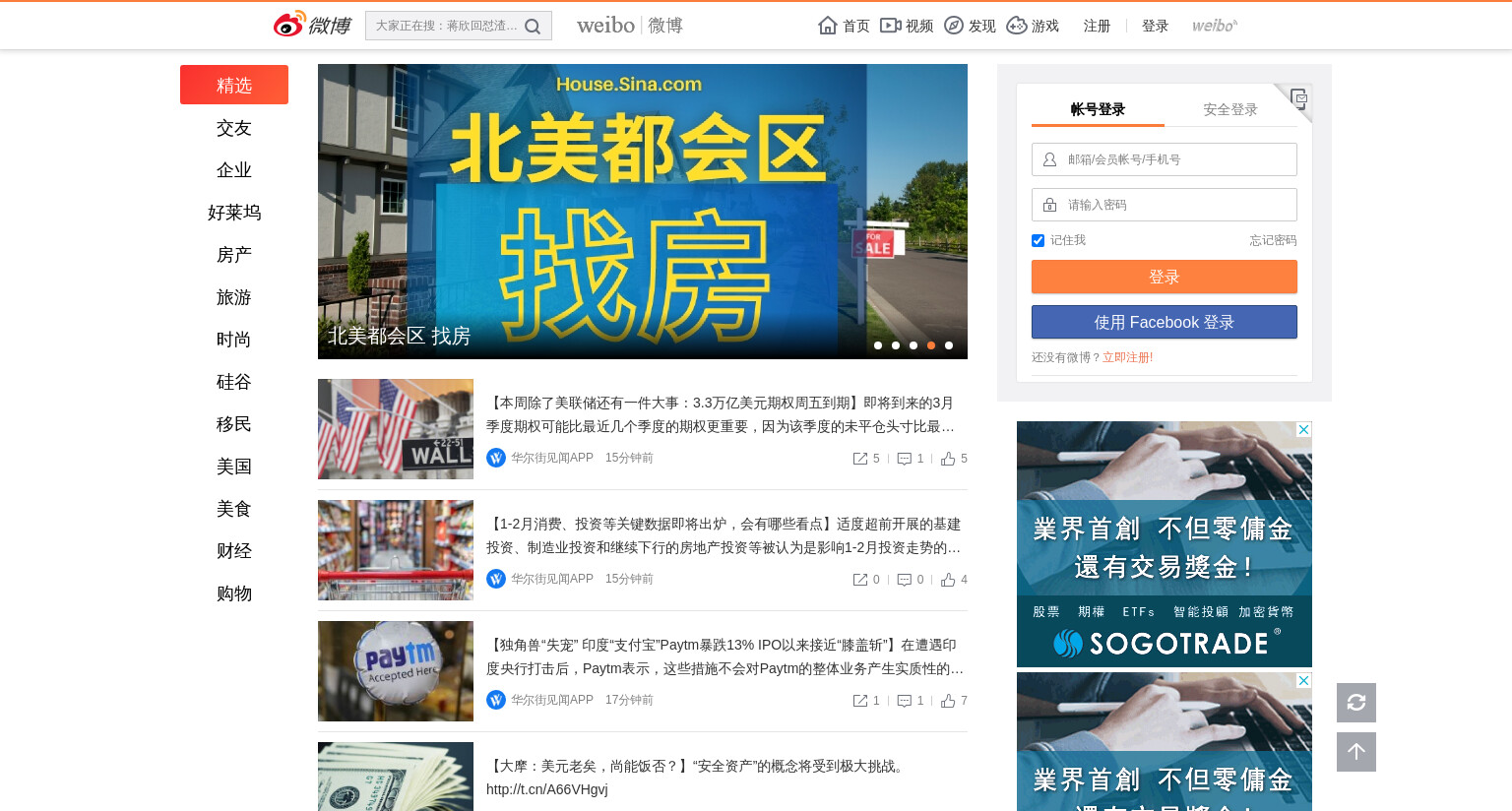Image resolution: width=1512 pixels, height=811 pixels.
Task: Open the dollar bills thumbnail
Action: pyautogui.click(x=396, y=777)
